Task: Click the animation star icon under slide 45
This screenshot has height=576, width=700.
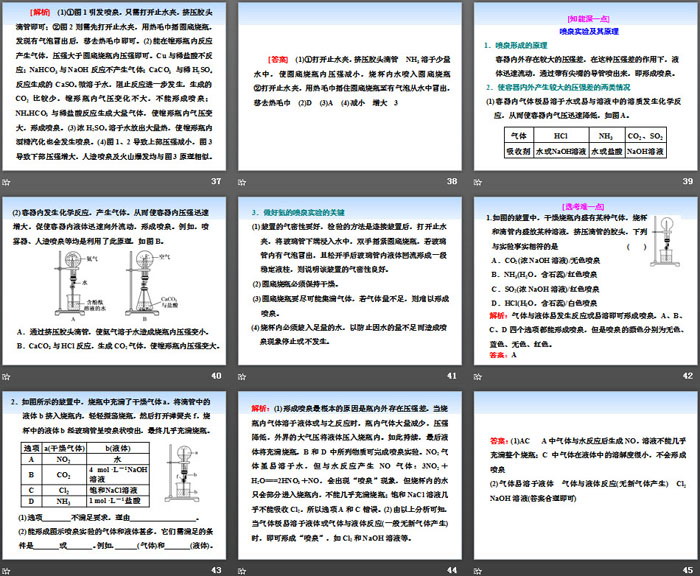Action: 479,569
